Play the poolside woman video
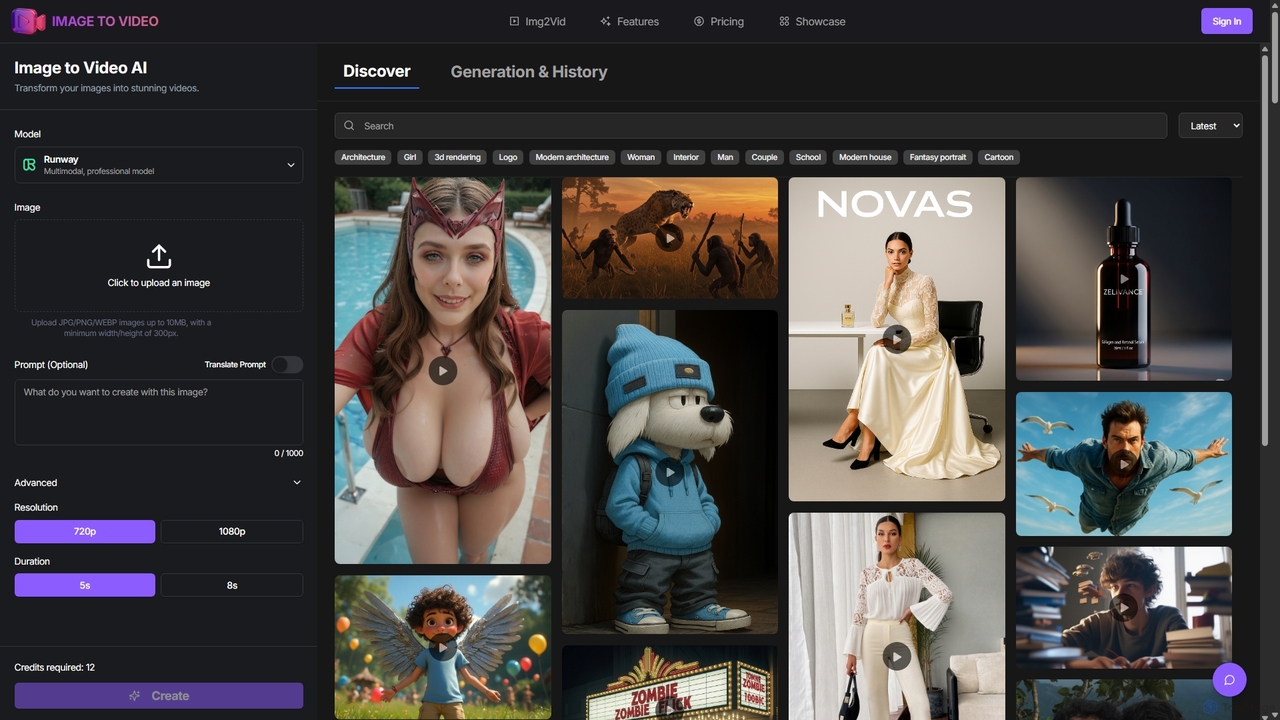Image resolution: width=1280 pixels, height=720 pixels. tap(443, 371)
